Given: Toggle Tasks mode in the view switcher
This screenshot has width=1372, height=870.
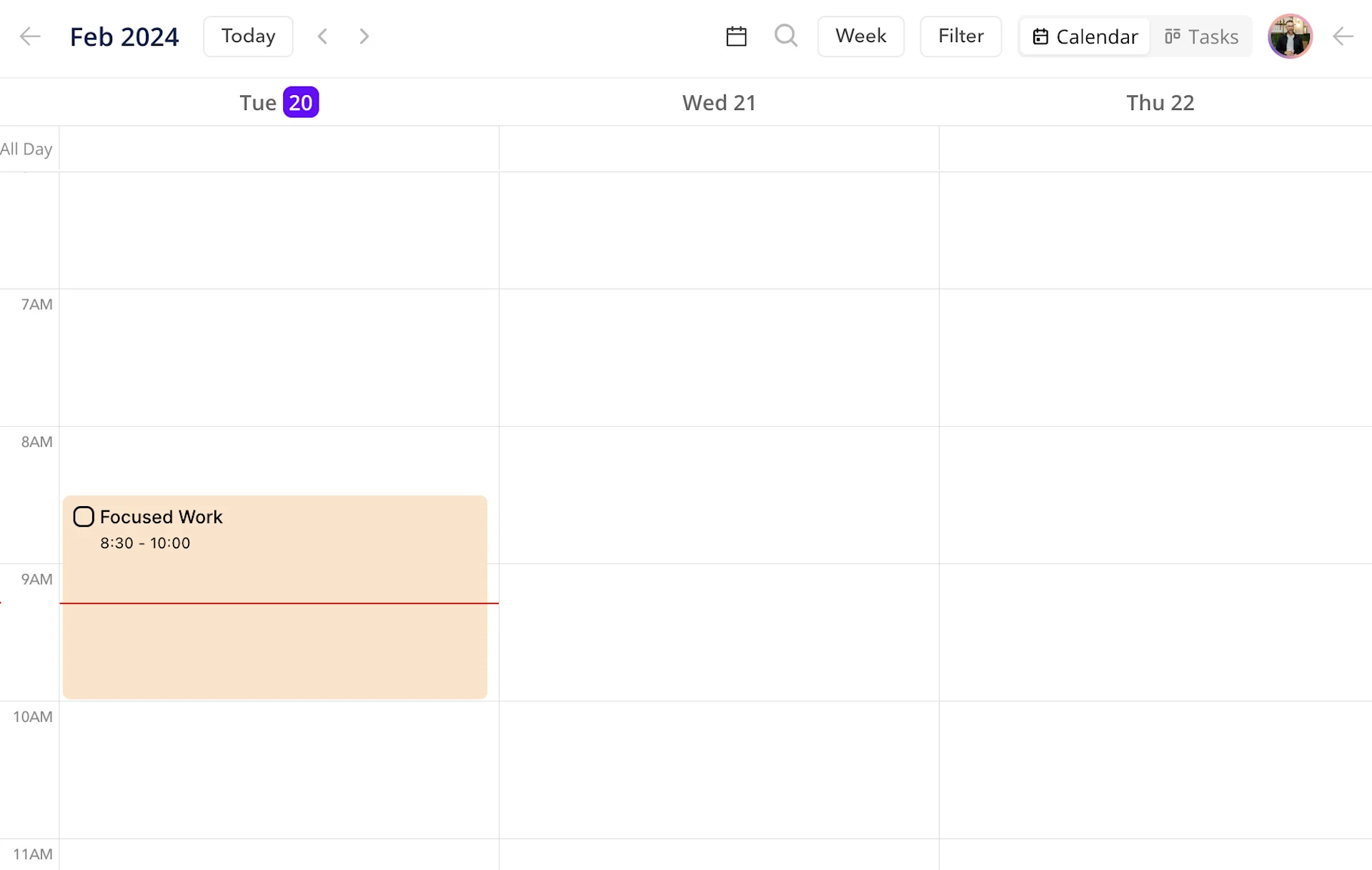Looking at the screenshot, I should 1201,36.
